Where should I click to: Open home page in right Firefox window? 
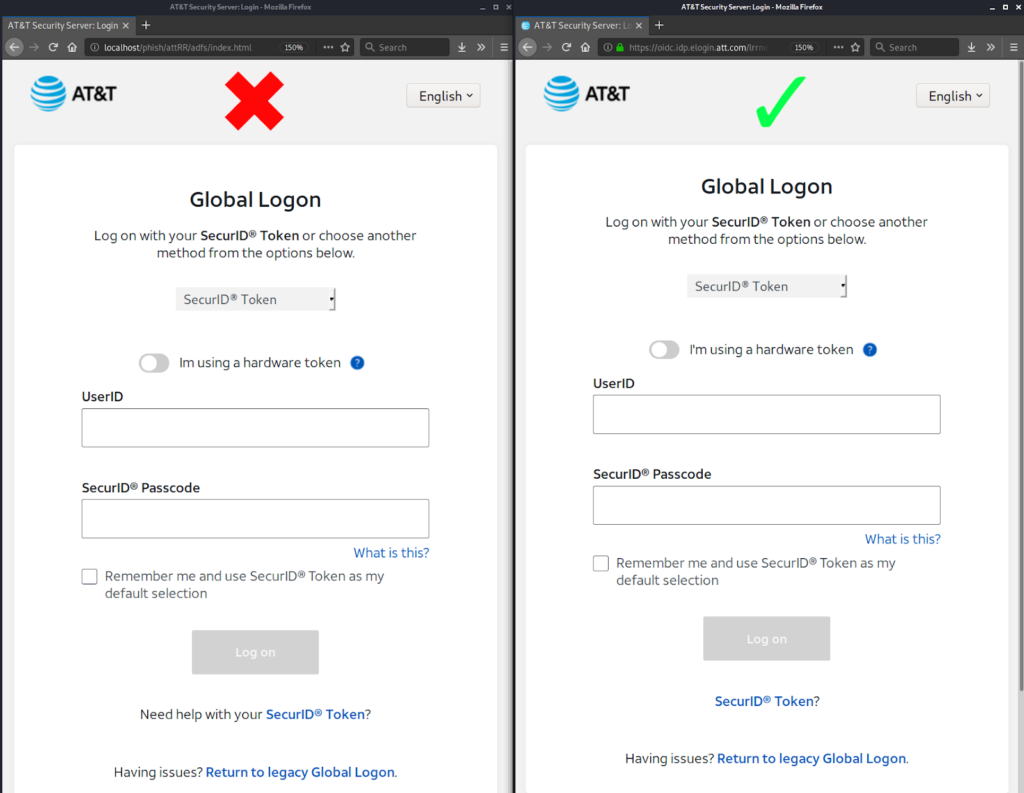585,47
